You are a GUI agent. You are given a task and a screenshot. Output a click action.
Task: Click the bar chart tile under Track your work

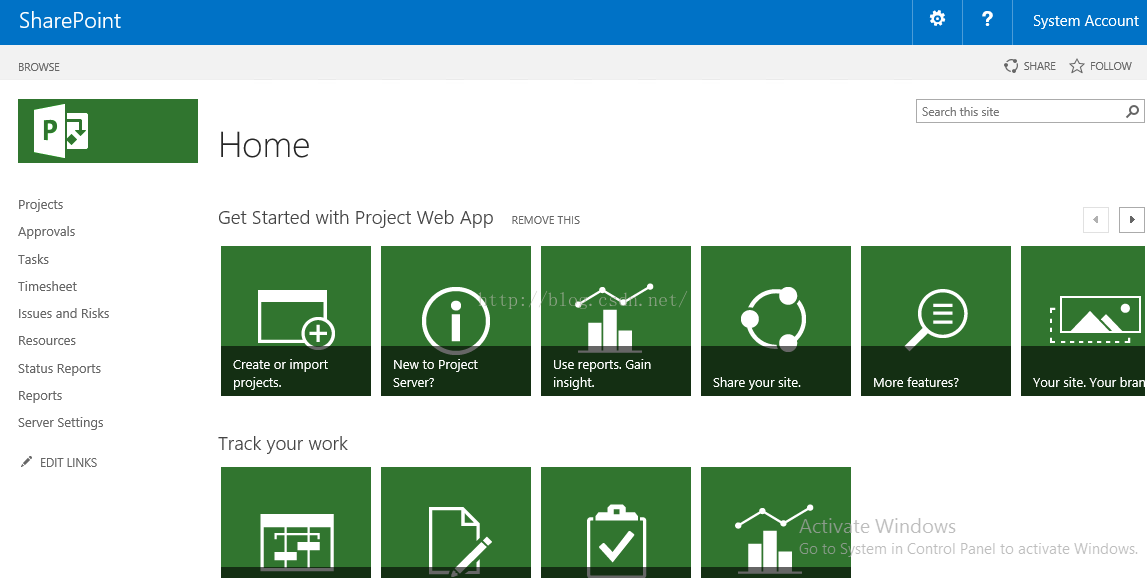(x=776, y=522)
